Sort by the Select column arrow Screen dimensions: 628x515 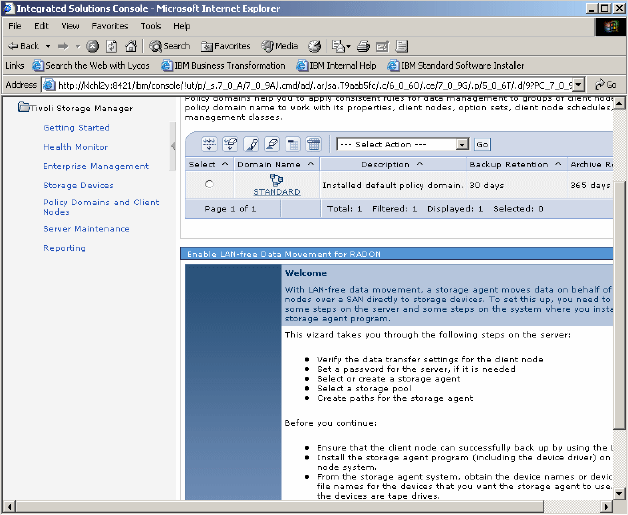pyautogui.click(x=225, y=164)
